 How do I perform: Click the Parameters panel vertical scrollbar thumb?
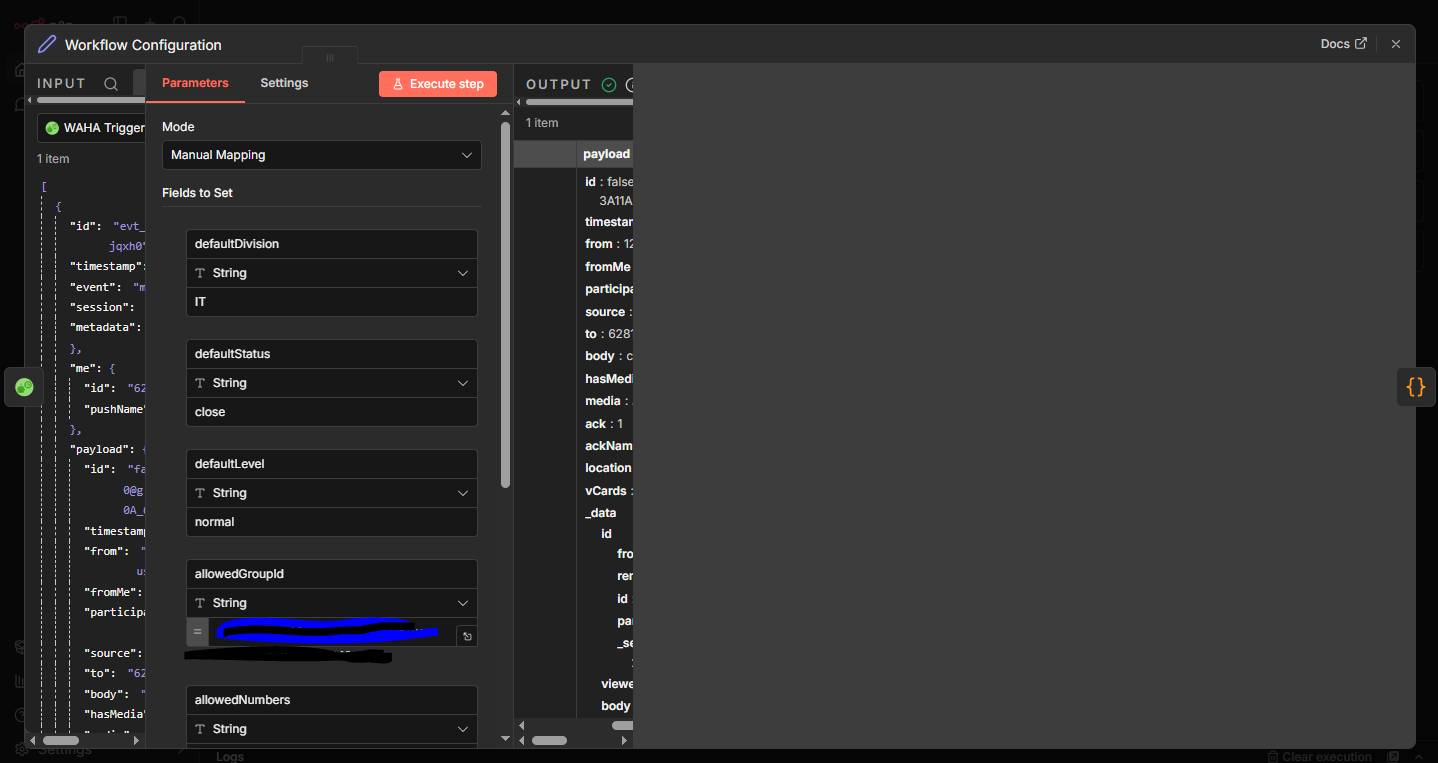pyautogui.click(x=505, y=305)
